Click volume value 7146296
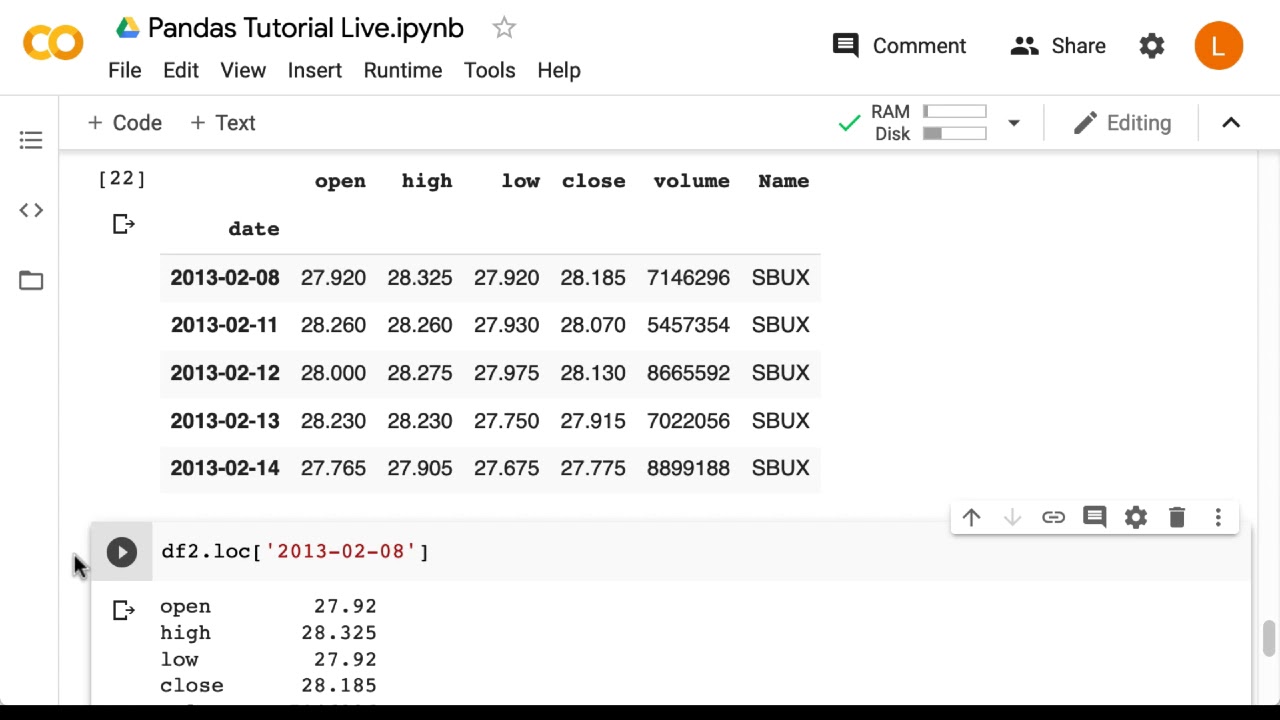The width and height of the screenshot is (1280, 720). [x=688, y=278]
